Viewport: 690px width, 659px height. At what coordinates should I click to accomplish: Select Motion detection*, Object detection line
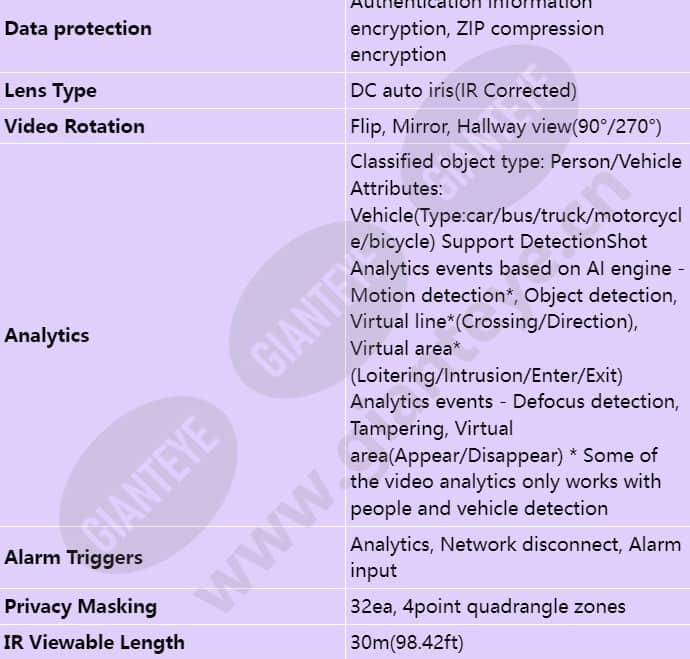[514, 295]
